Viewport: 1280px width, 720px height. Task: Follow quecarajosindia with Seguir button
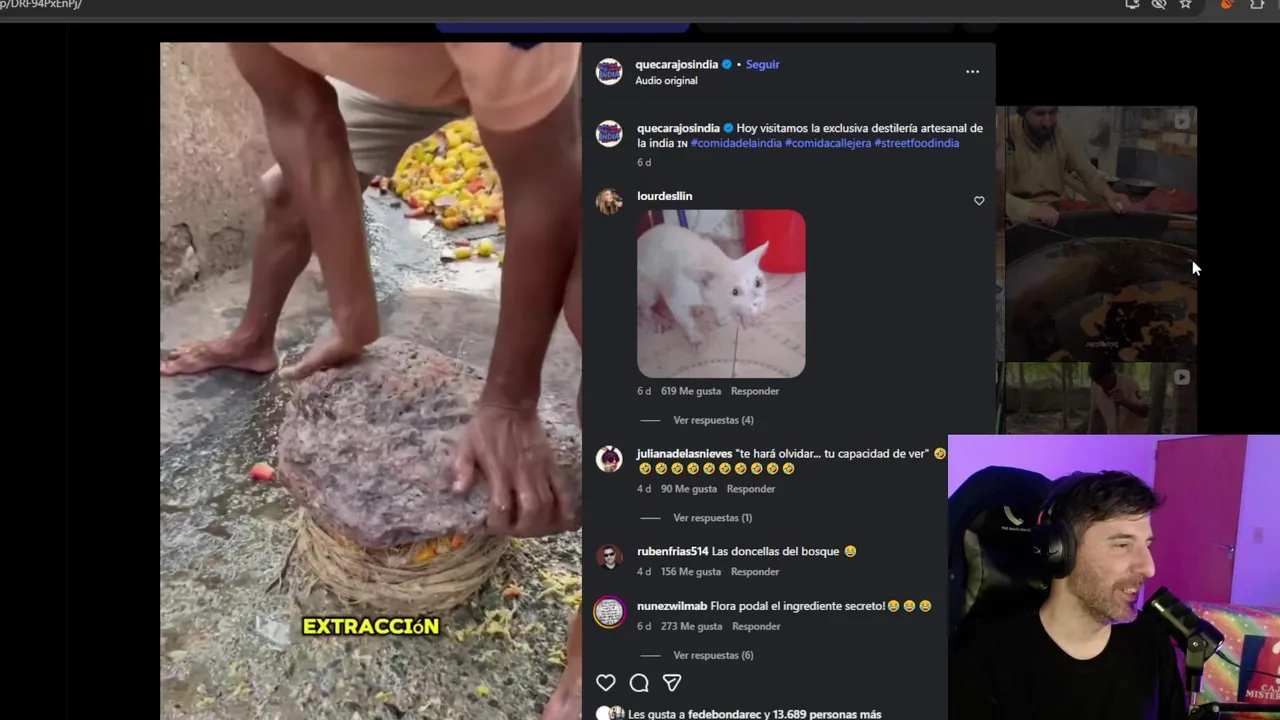762,64
